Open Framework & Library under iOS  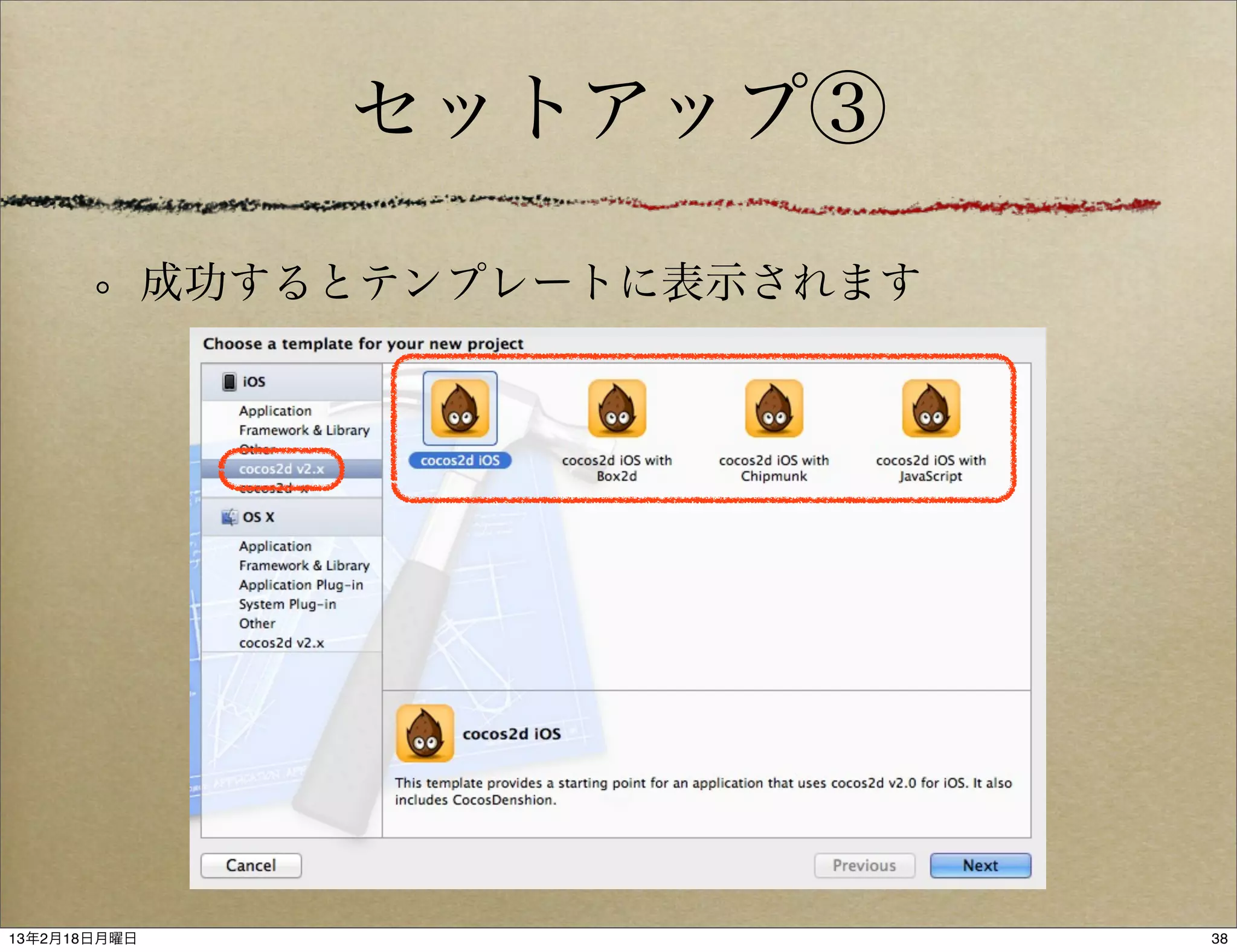[304, 430]
